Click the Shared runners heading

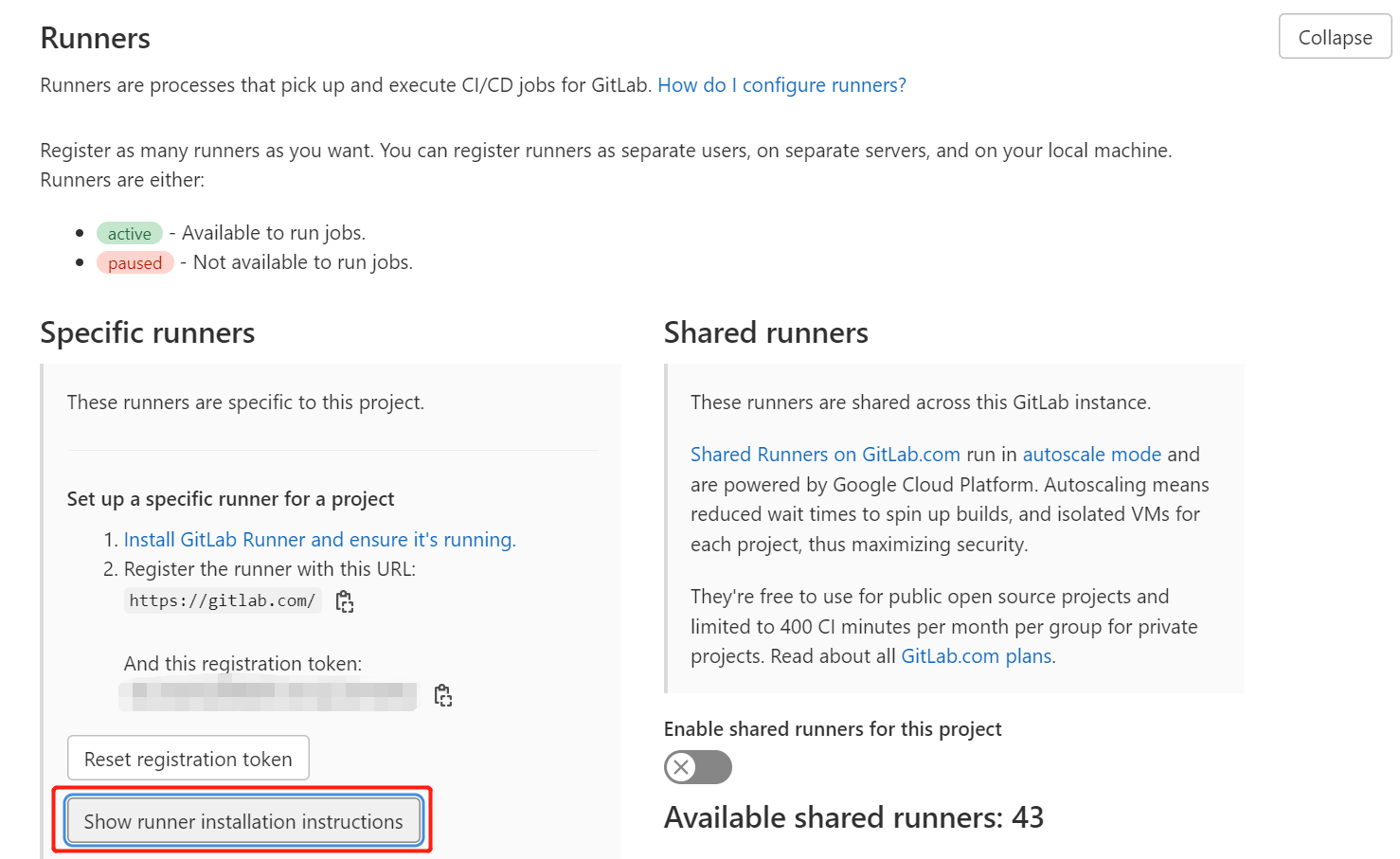pos(766,332)
